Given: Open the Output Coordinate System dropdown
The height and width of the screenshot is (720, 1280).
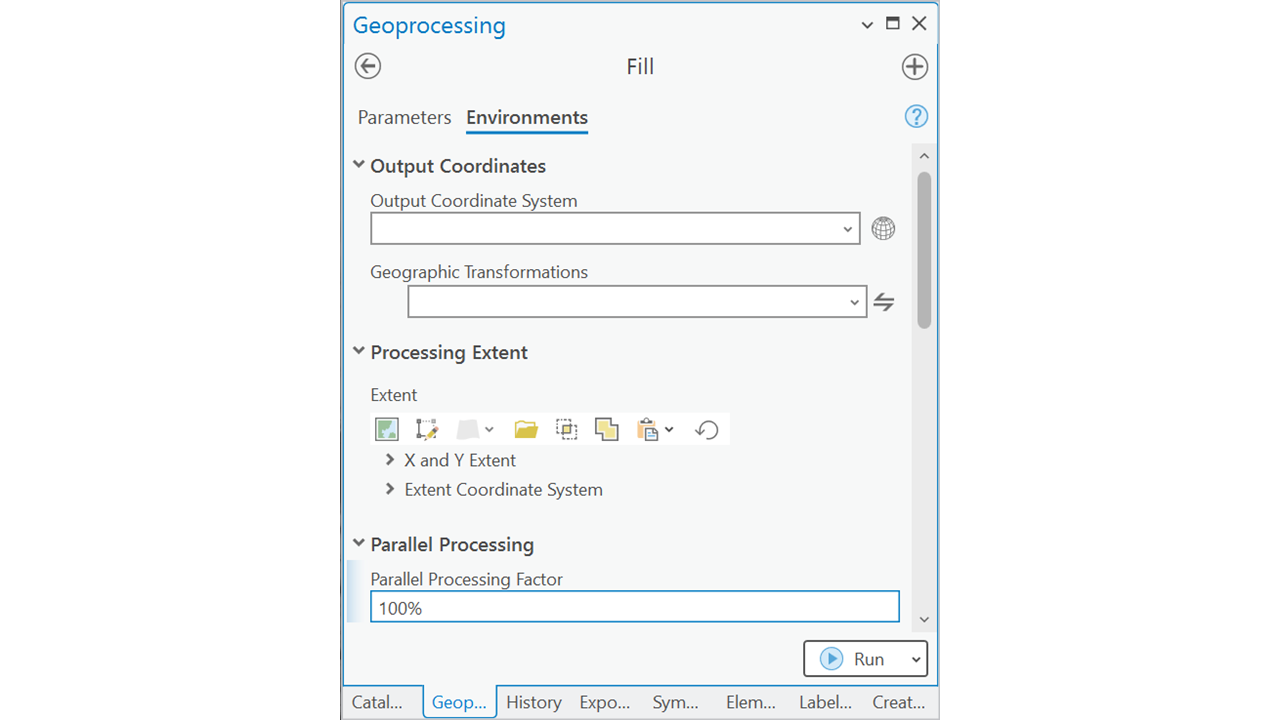Looking at the screenshot, I should [848, 229].
